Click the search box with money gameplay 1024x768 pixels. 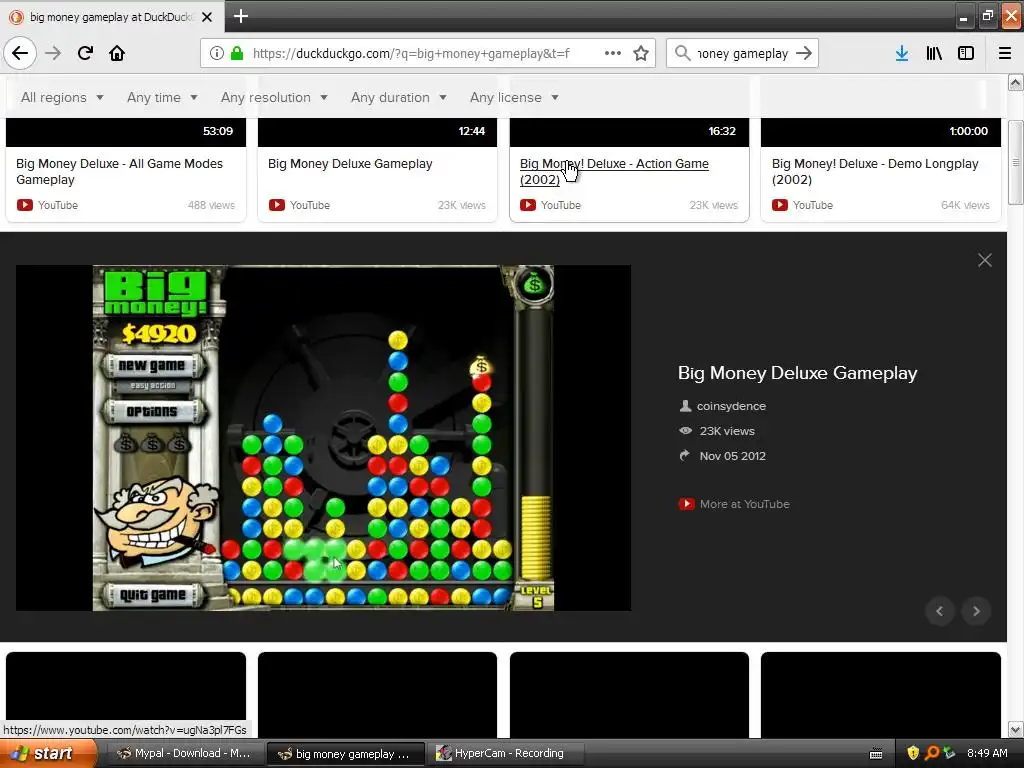pos(743,53)
